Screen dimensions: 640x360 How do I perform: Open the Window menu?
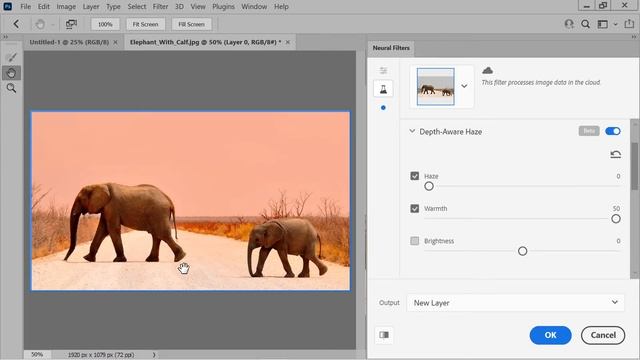click(x=254, y=7)
